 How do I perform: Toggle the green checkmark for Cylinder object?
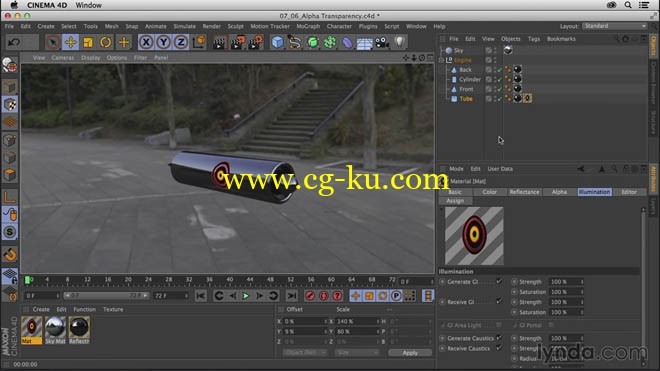(500, 79)
